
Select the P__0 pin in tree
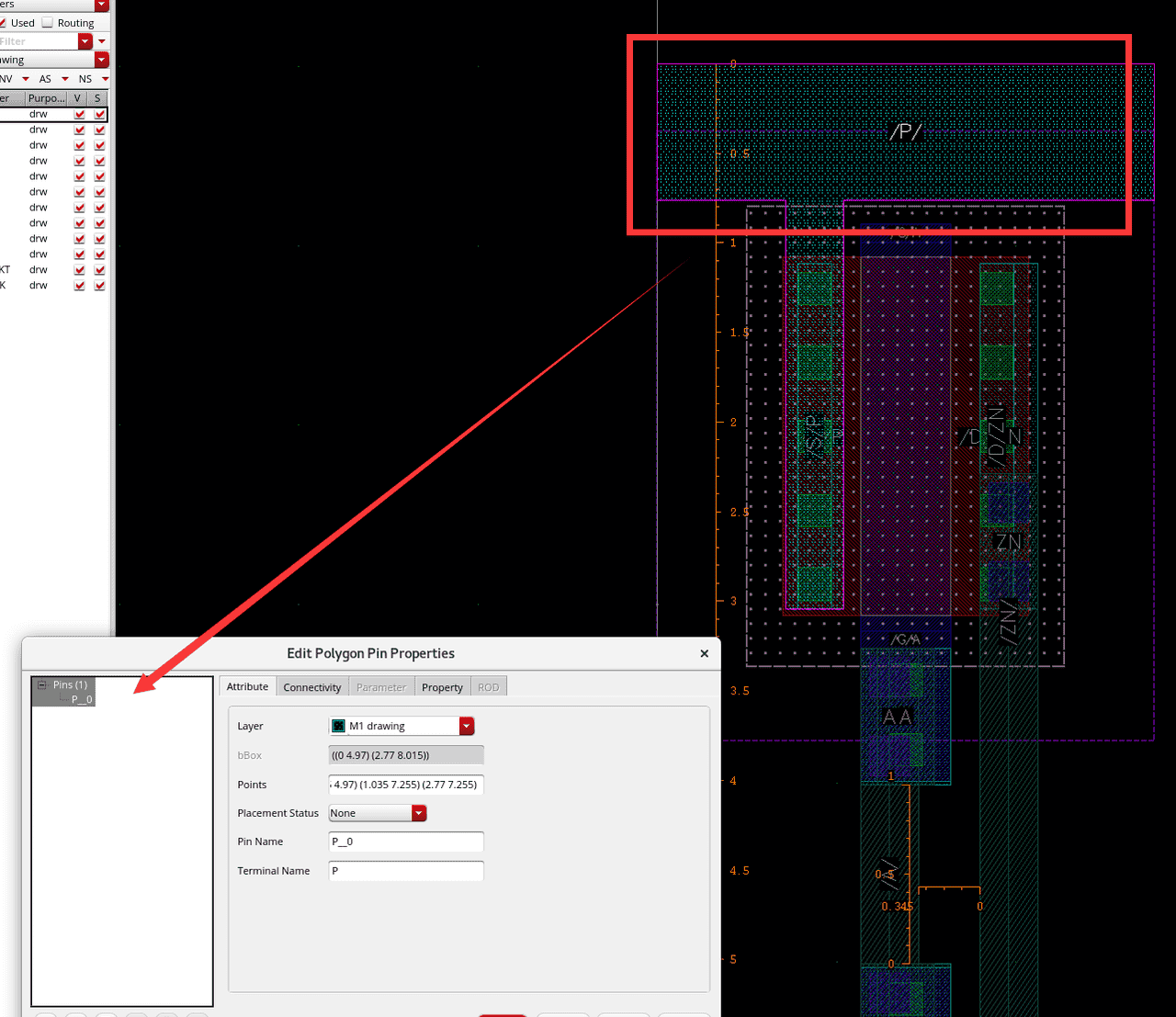tap(82, 700)
